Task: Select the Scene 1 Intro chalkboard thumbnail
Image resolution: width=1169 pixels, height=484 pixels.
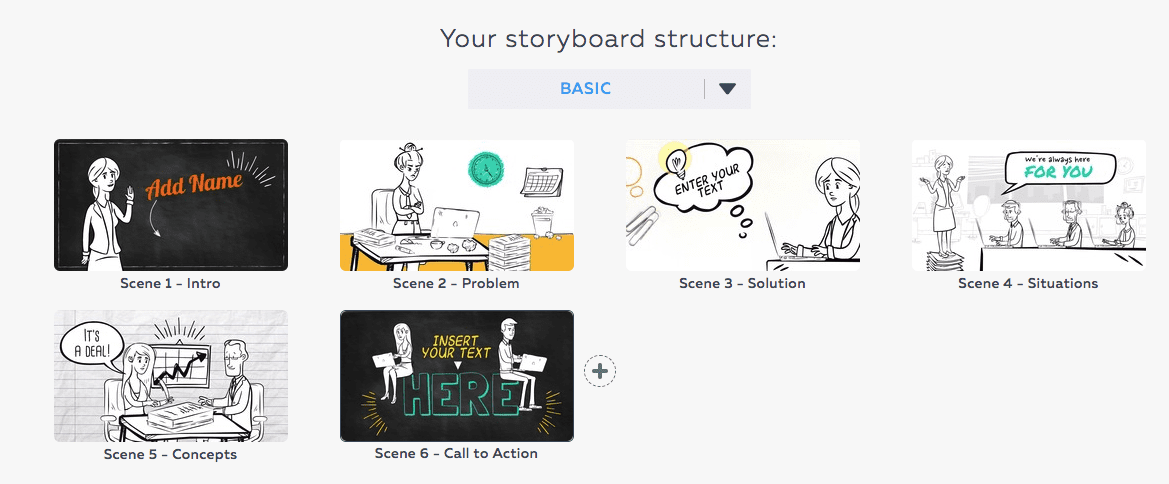Action: pos(171,205)
